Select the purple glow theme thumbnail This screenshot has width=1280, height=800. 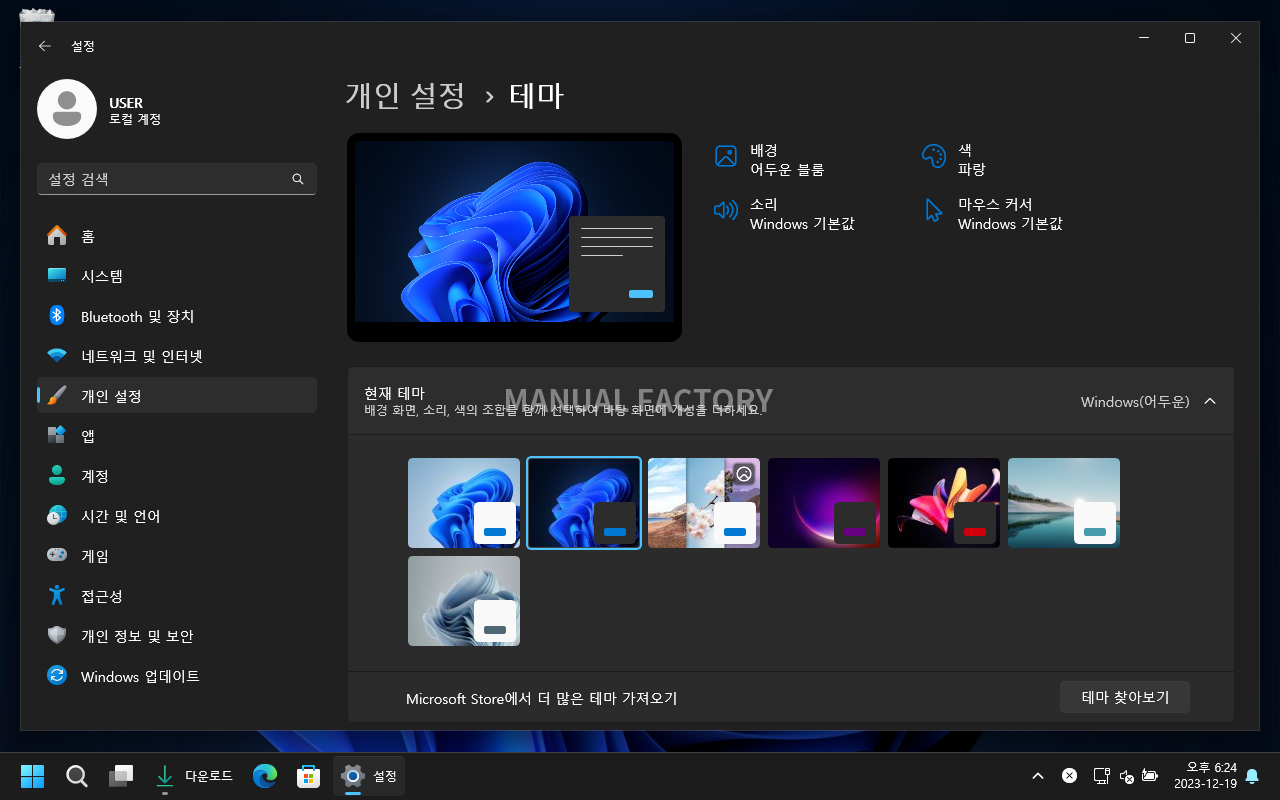(x=824, y=503)
